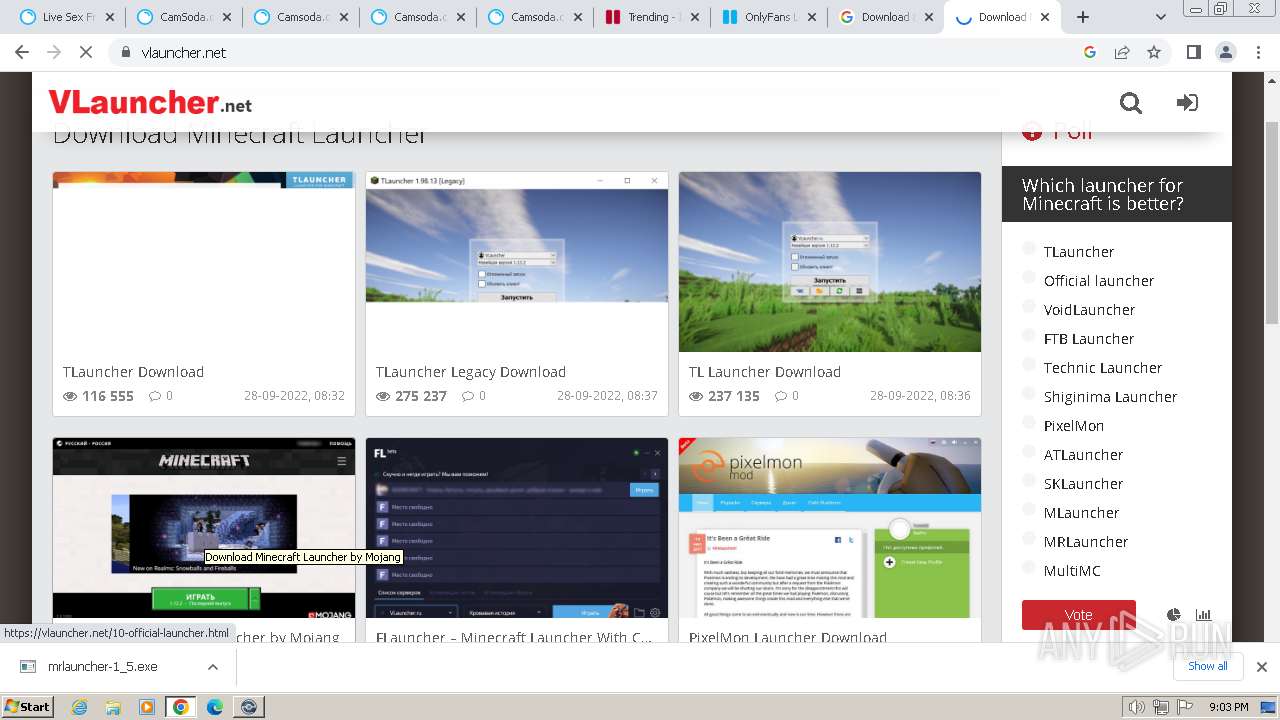Screen dimensions: 1280x720
Task: Open the PixelMon Launcher Download link
Action: coord(788,637)
